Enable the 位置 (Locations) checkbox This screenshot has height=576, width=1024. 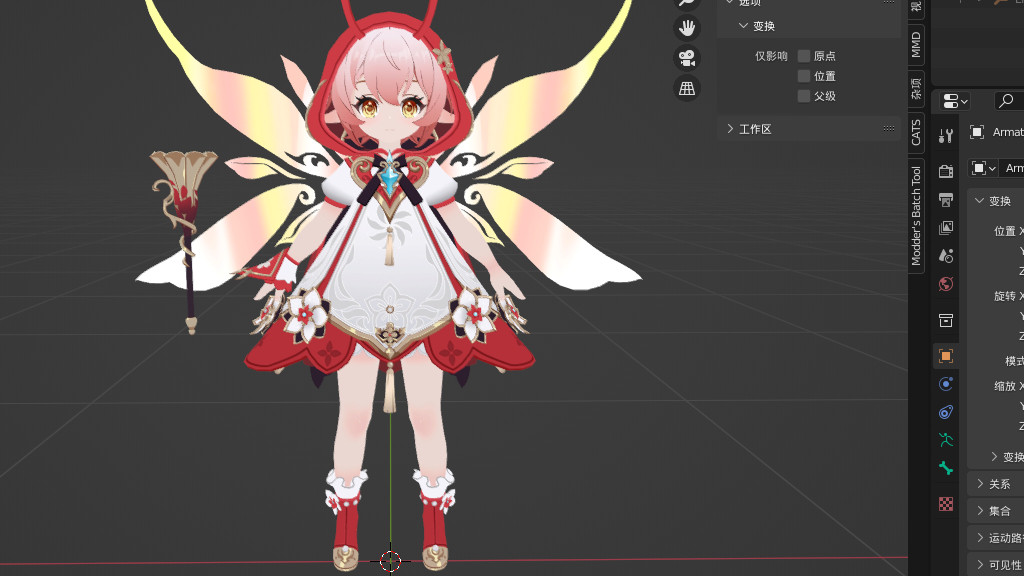804,76
